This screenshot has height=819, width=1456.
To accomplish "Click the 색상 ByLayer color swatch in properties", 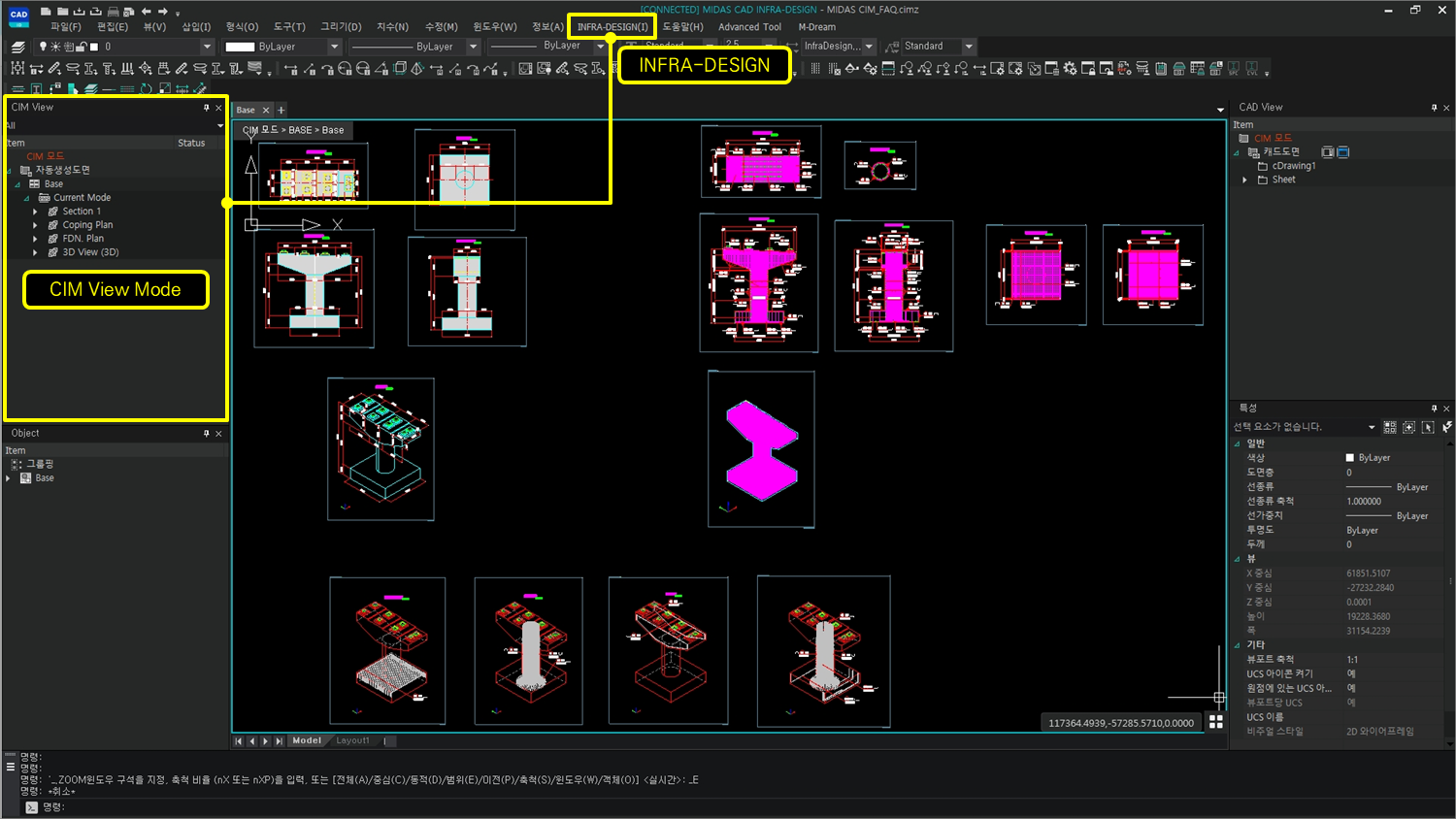I will (1350, 458).
